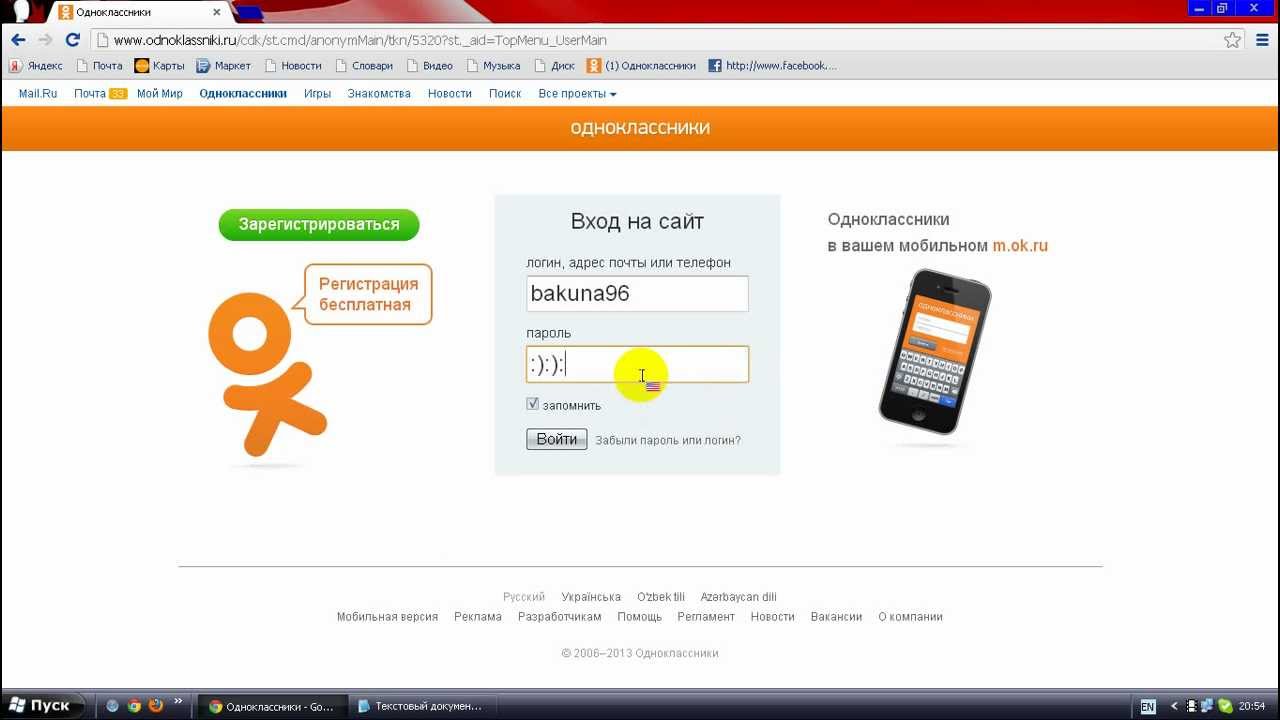Toggle the запомнить checkbox
Viewport: 1280px width, 720px height.
(533, 404)
